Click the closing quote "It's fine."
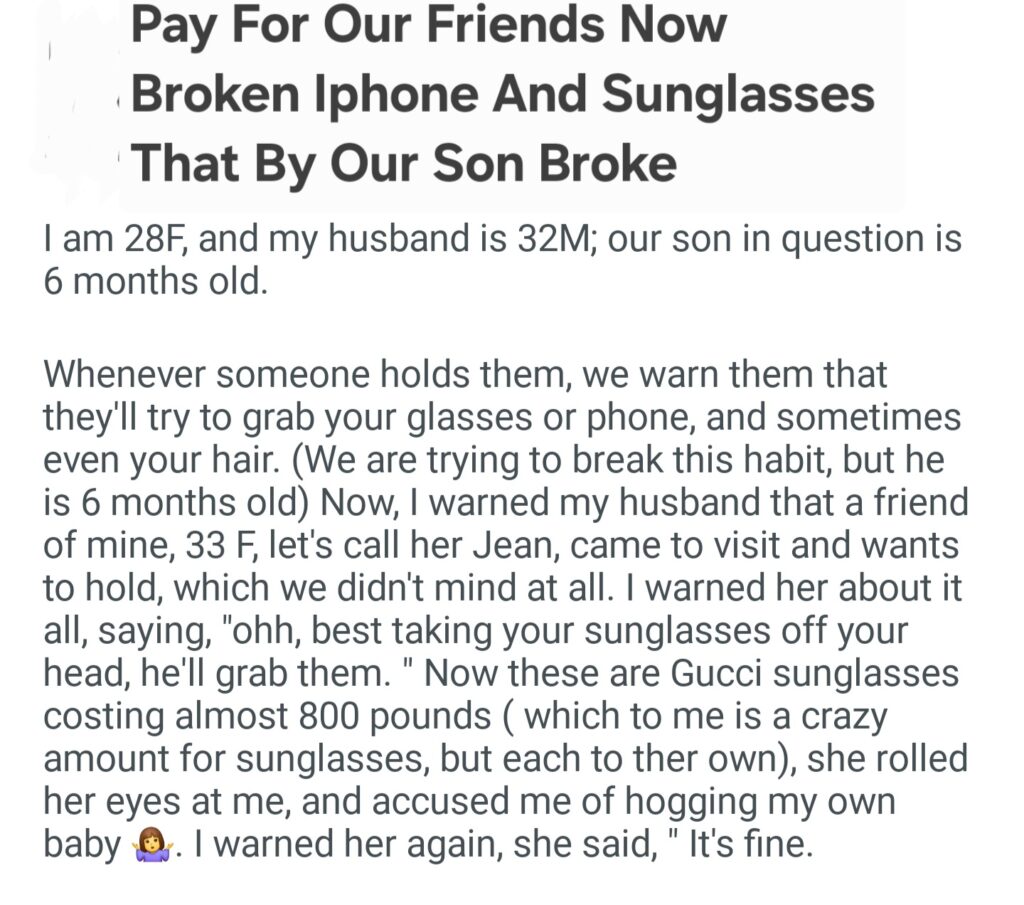Image resolution: width=1024 pixels, height=905 pixels. [x=735, y=845]
